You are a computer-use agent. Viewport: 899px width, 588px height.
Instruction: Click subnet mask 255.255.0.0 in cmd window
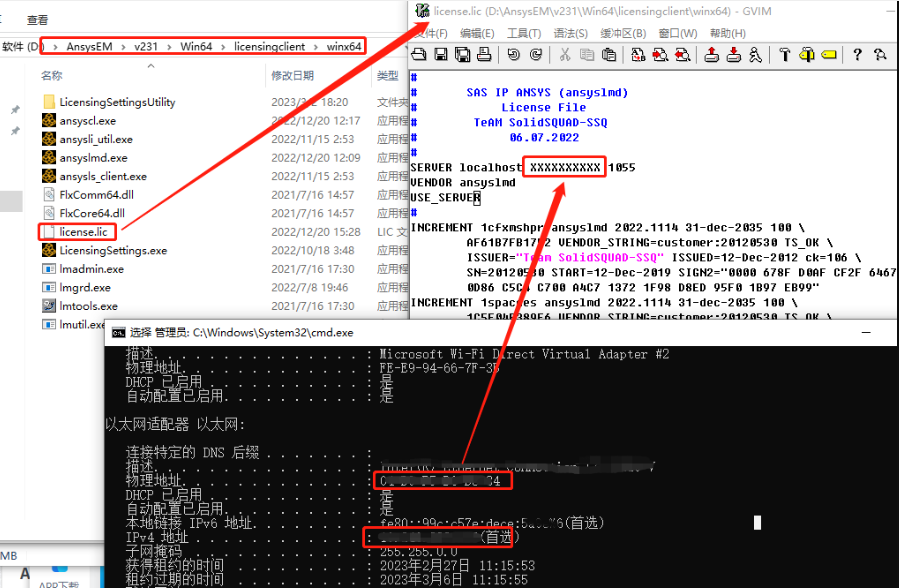[x=419, y=552]
